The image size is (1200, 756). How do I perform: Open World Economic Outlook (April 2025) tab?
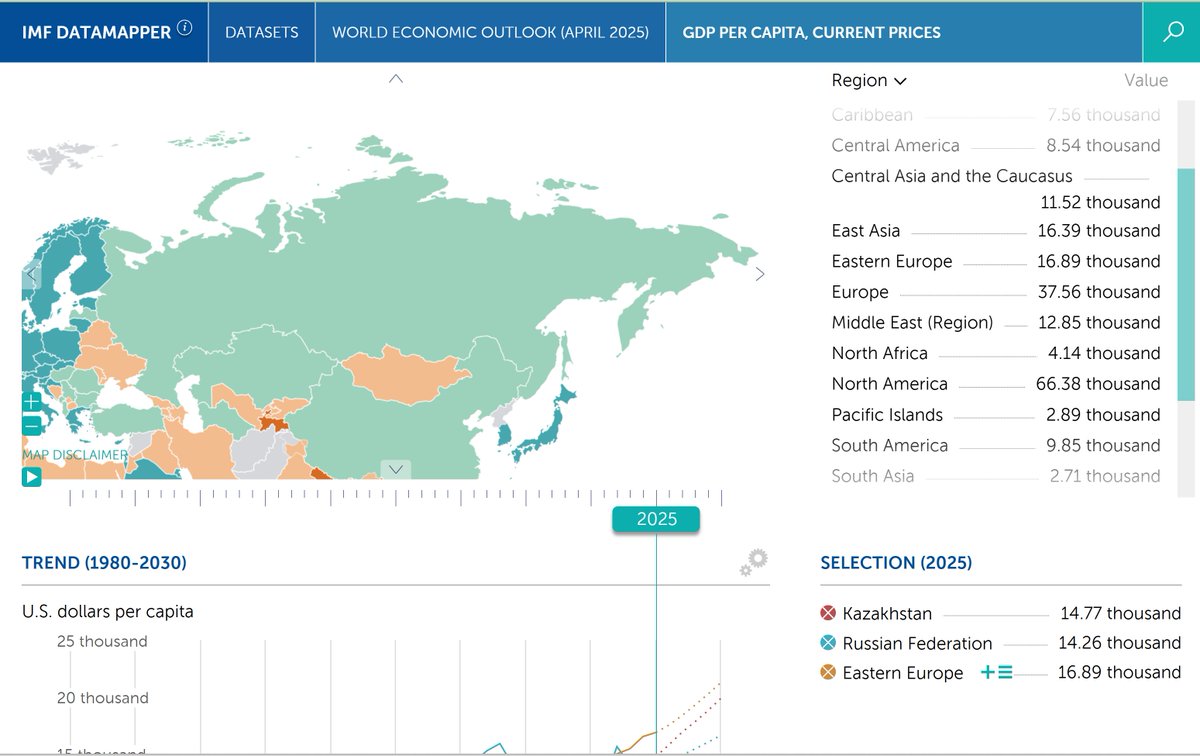click(x=490, y=31)
